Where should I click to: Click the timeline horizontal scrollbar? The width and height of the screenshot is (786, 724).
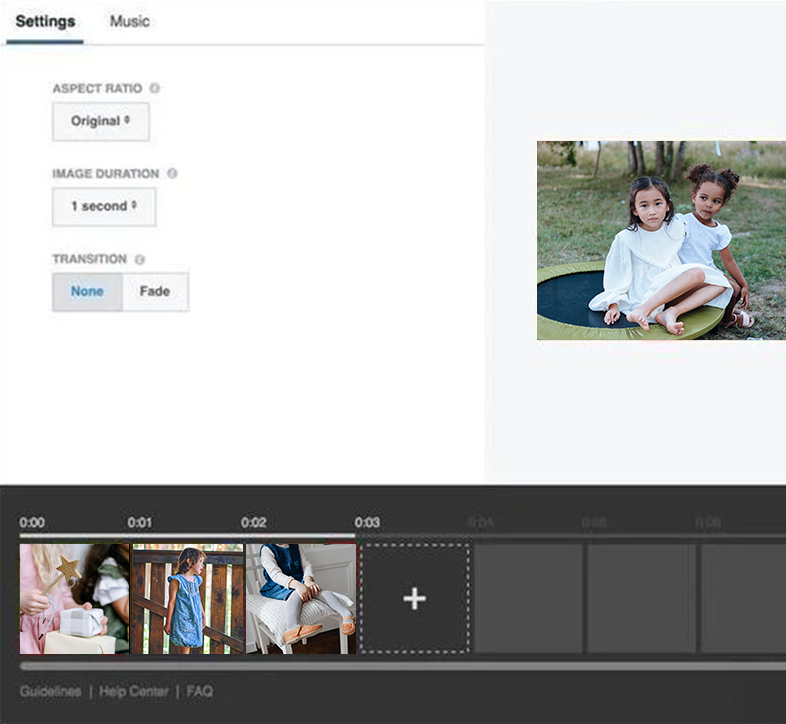(x=400, y=666)
